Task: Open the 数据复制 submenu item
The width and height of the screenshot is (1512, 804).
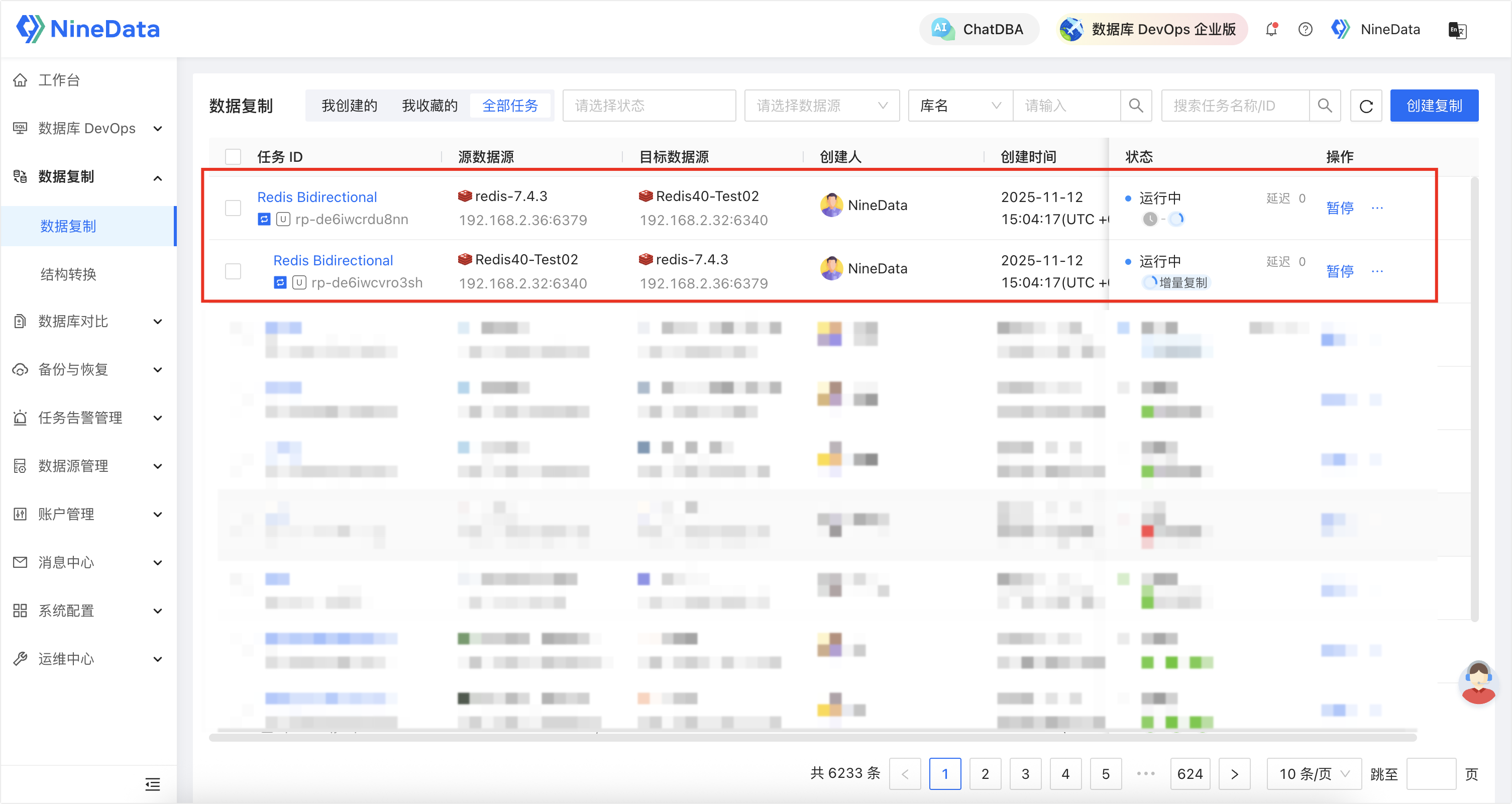Action: pos(88,226)
